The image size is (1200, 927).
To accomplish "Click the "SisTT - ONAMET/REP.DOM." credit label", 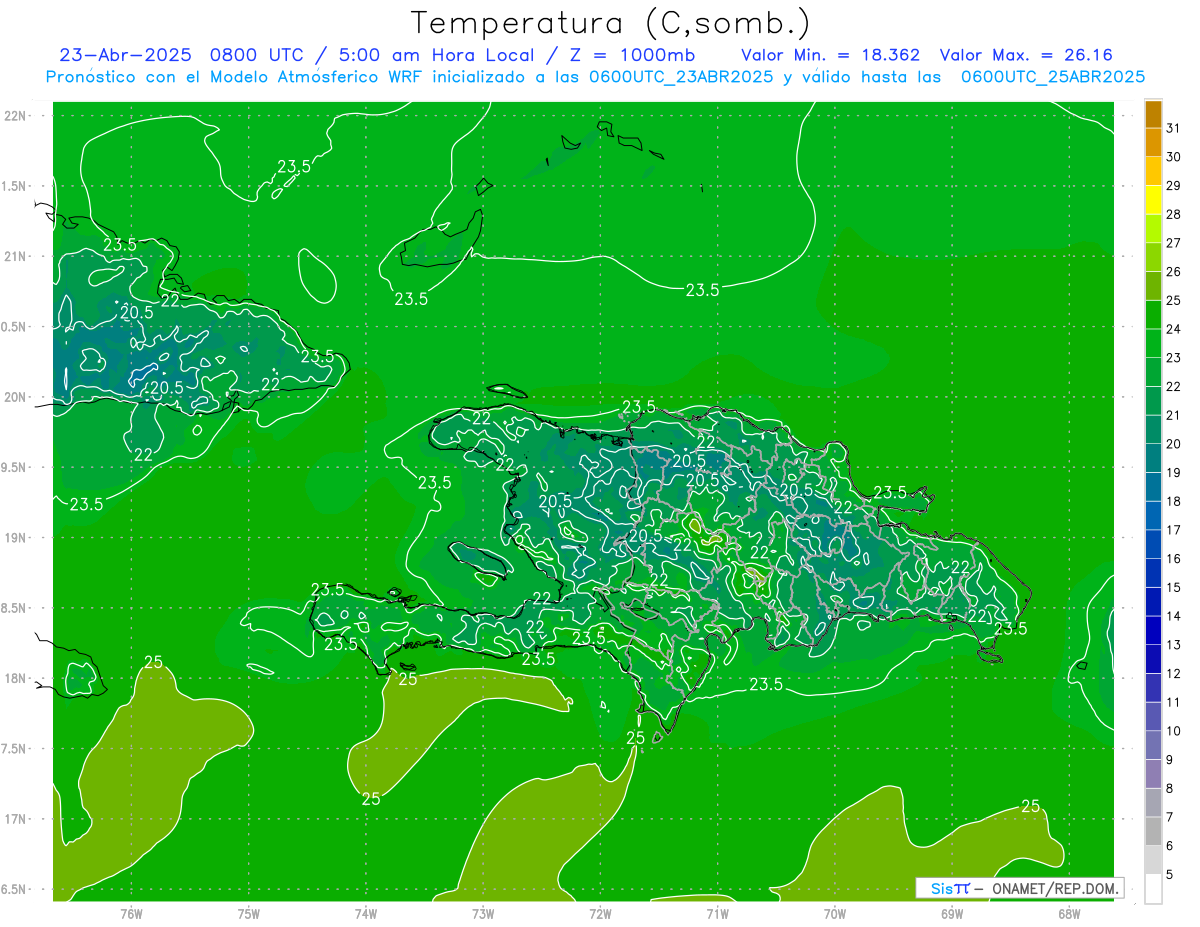I will (x=1020, y=888).
